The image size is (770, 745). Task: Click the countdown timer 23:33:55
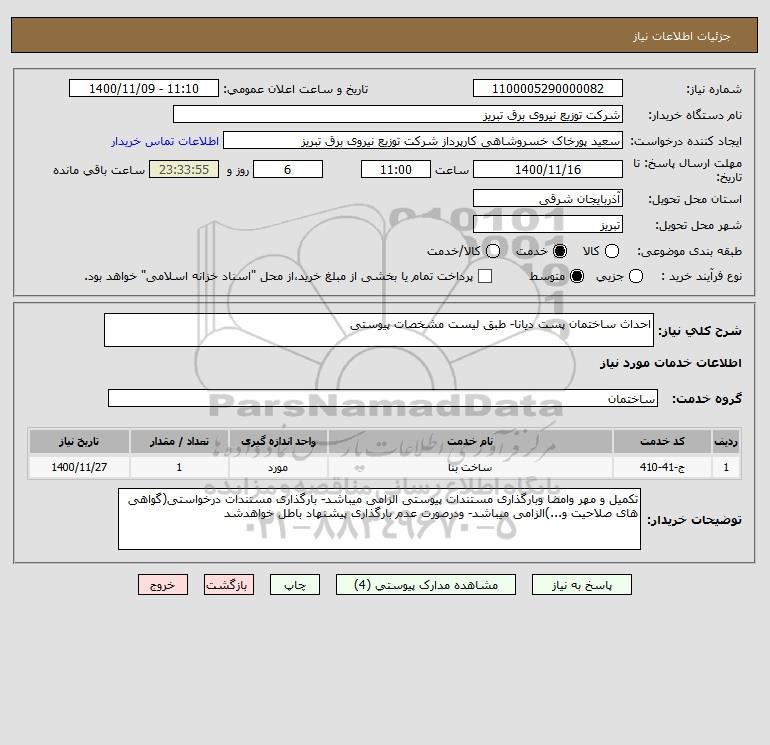point(184,169)
